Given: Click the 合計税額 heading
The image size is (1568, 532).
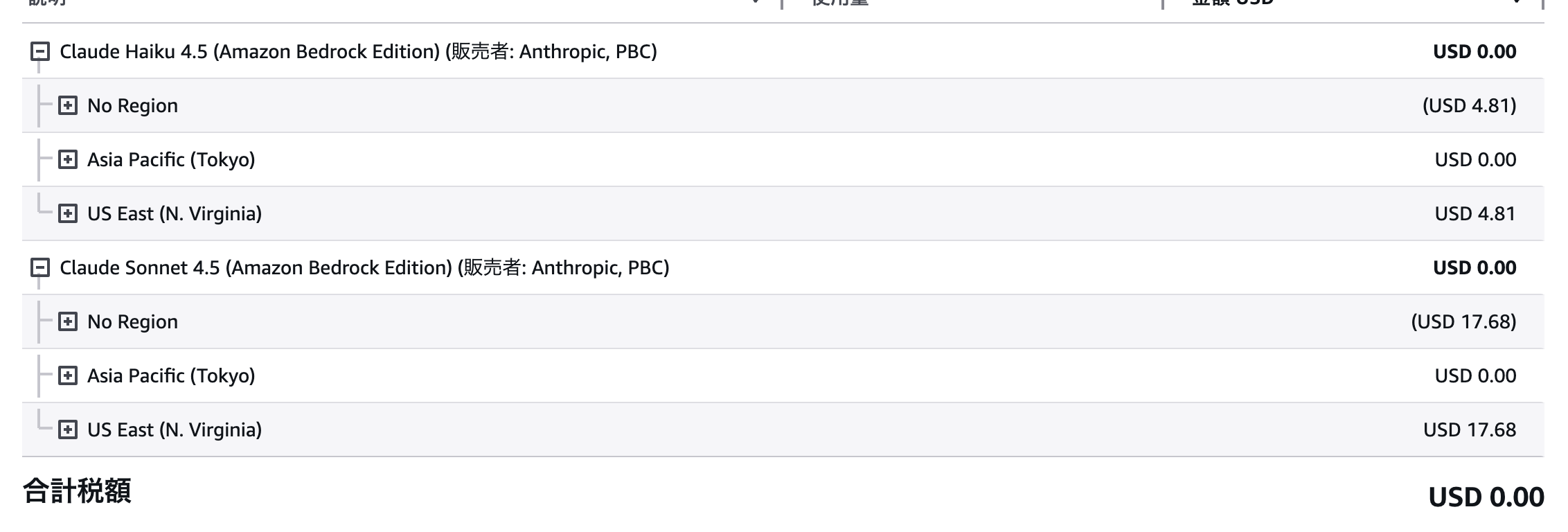Looking at the screenshot, I should point(77,491).
